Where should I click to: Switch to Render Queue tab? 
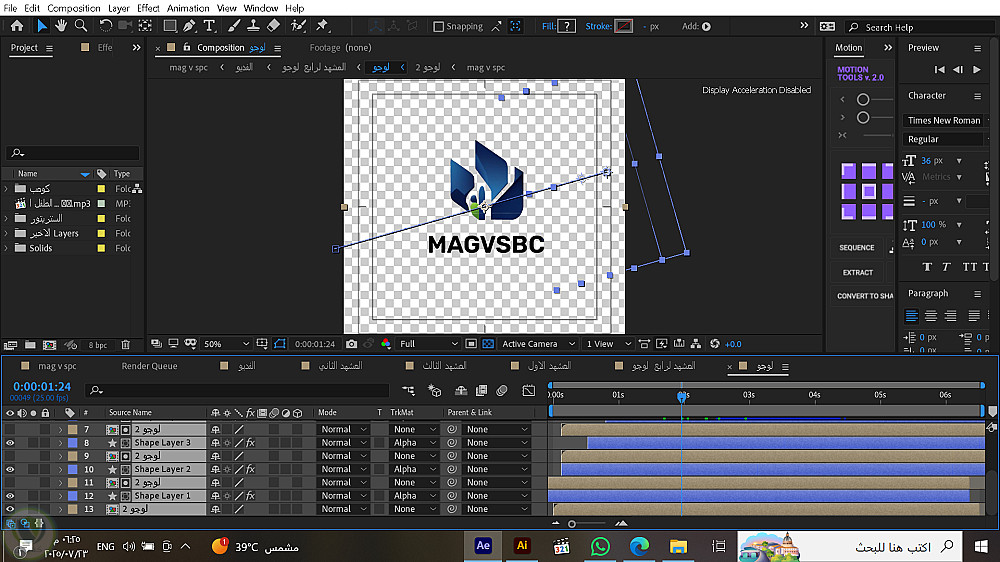(x=149, y=366)
